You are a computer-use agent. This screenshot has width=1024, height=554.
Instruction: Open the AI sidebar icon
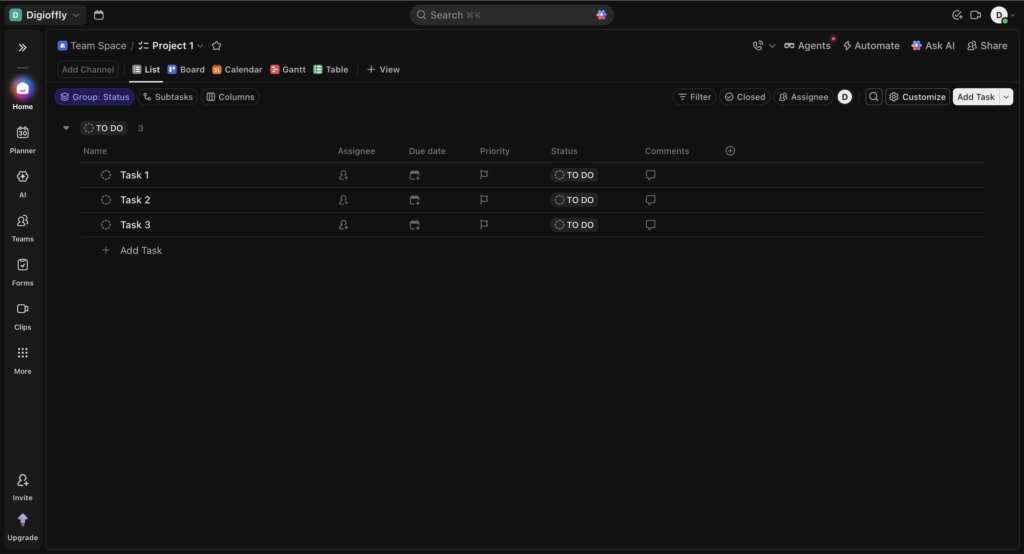[22, 184]
